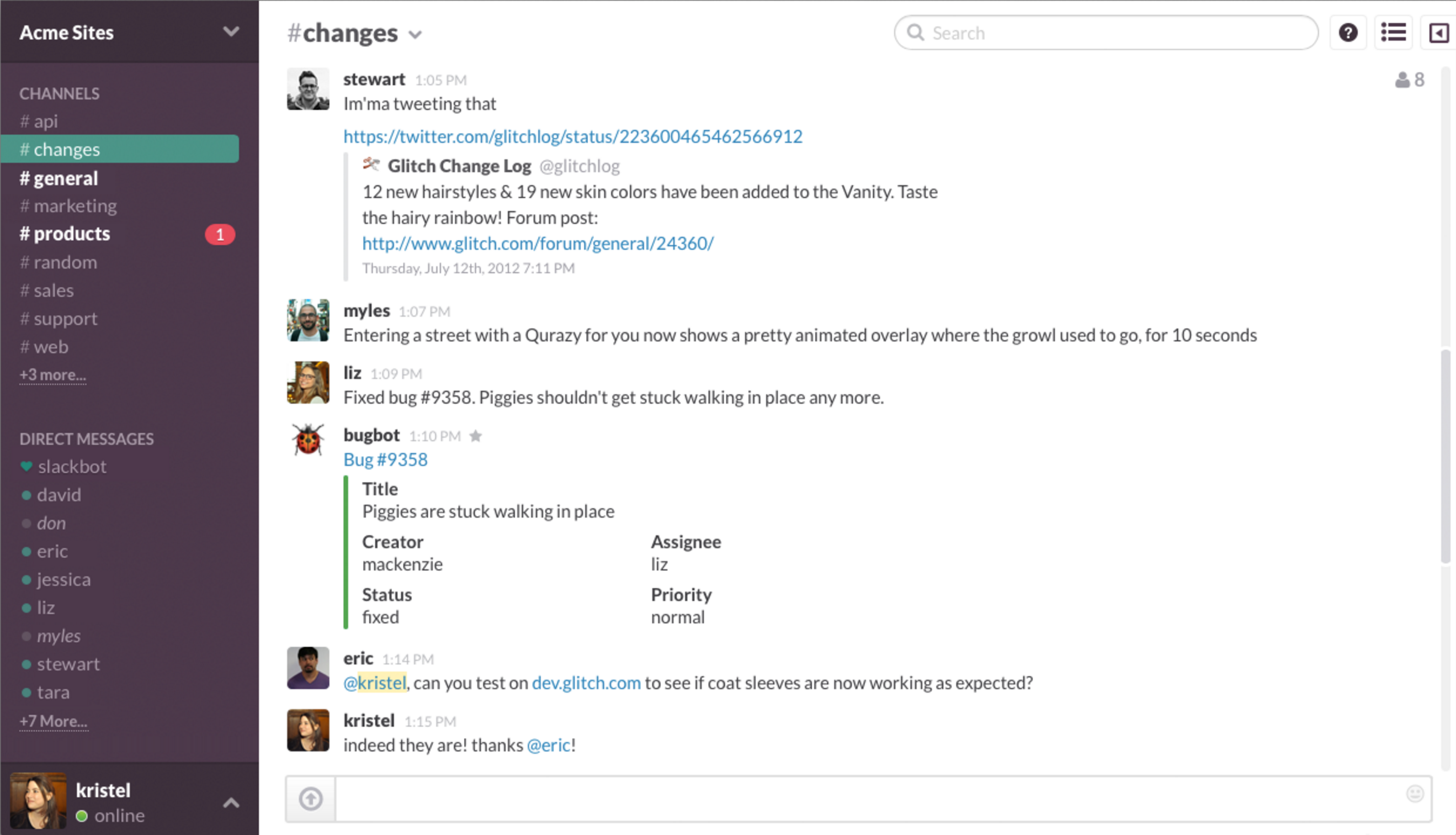Click eric's avatar next to his message

pyautogui.click(x=307, y=668)
